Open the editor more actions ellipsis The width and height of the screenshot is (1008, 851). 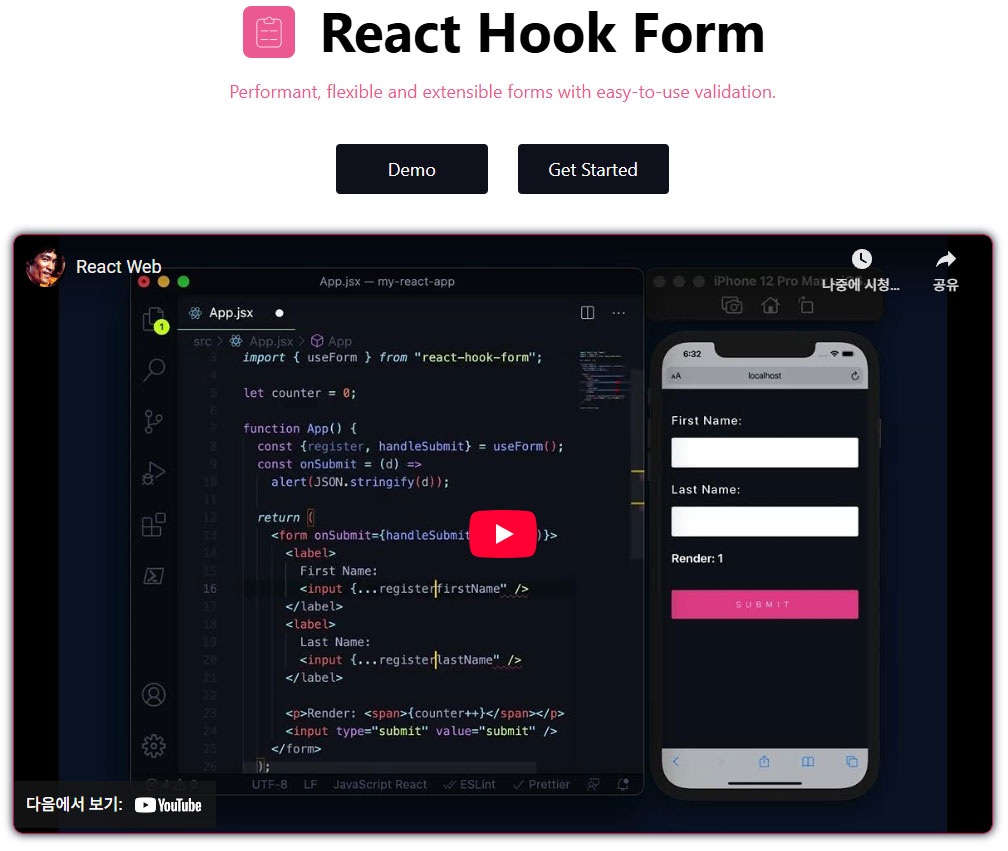pyautogui.click(x=618, y=313)
